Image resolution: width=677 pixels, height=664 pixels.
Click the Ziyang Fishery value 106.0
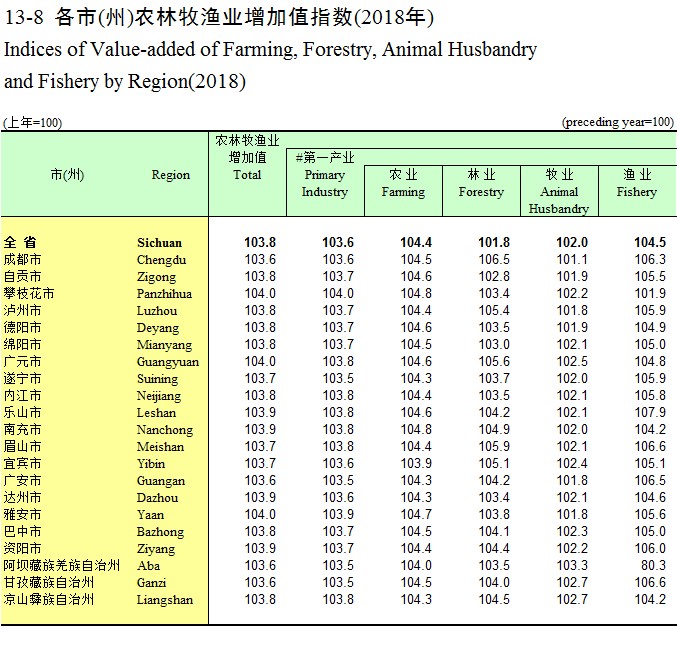pyautogui.click(x=650, y=548)
